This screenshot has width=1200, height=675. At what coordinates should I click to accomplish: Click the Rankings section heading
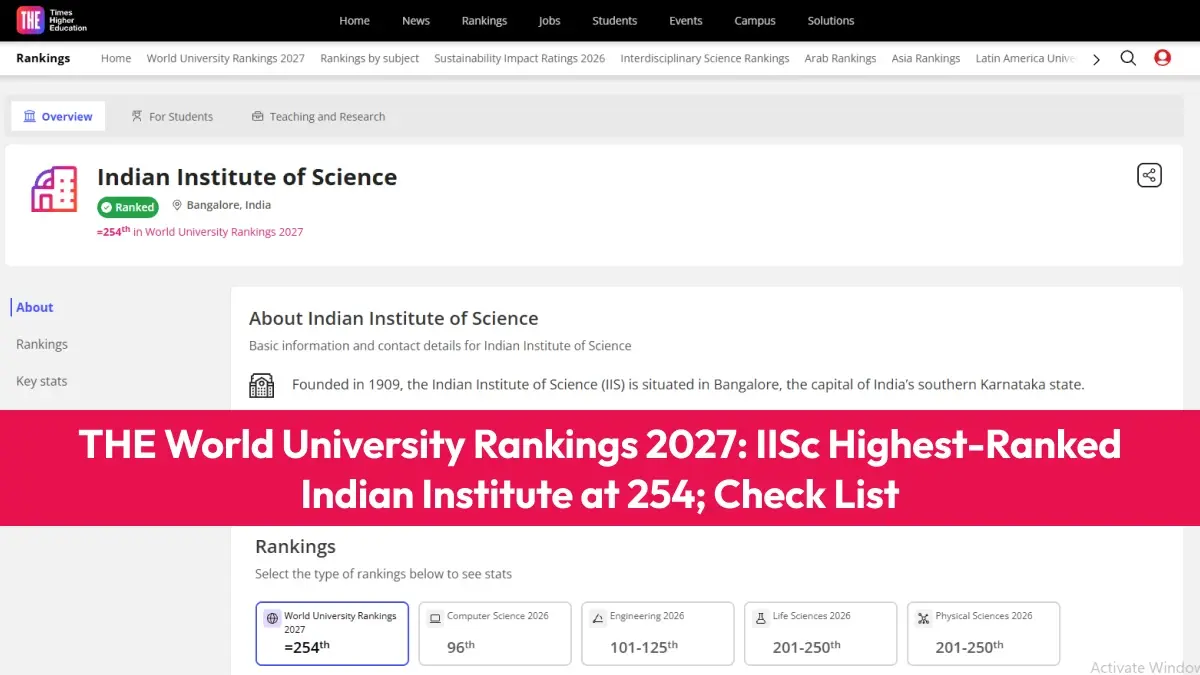[295, 547]
